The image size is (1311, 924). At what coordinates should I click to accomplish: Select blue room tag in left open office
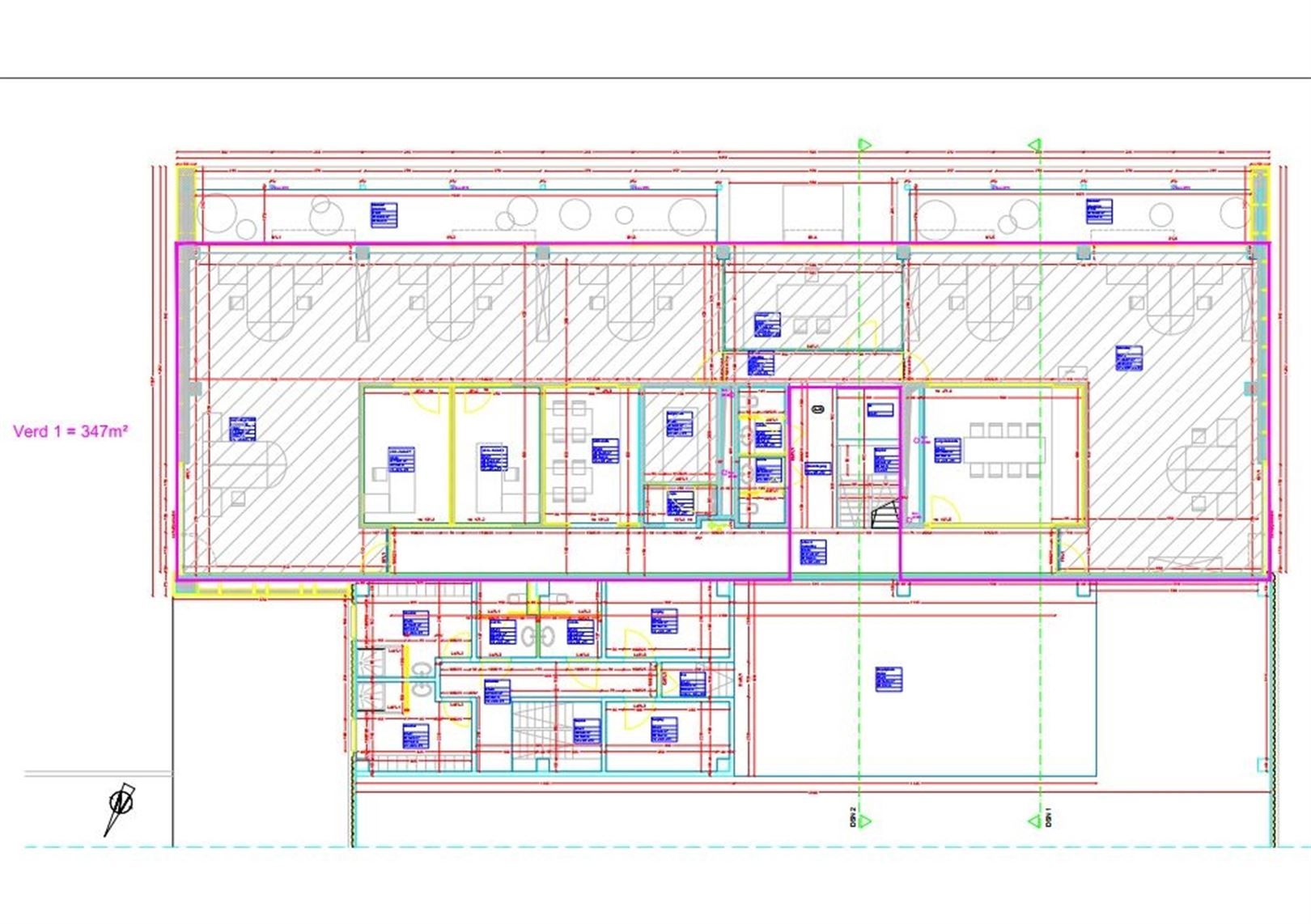[x=242, y=429]
